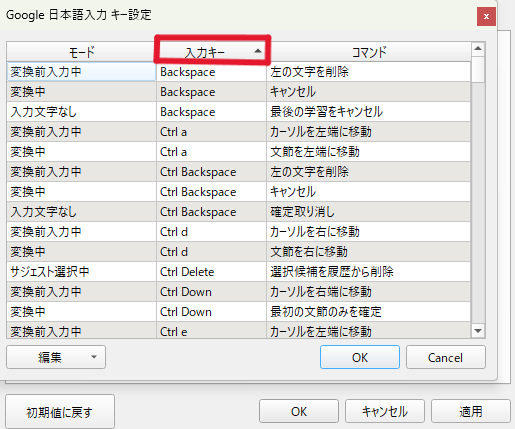Click the モード column header
Screen dimensions: 515x429
[x=81, y=52]
